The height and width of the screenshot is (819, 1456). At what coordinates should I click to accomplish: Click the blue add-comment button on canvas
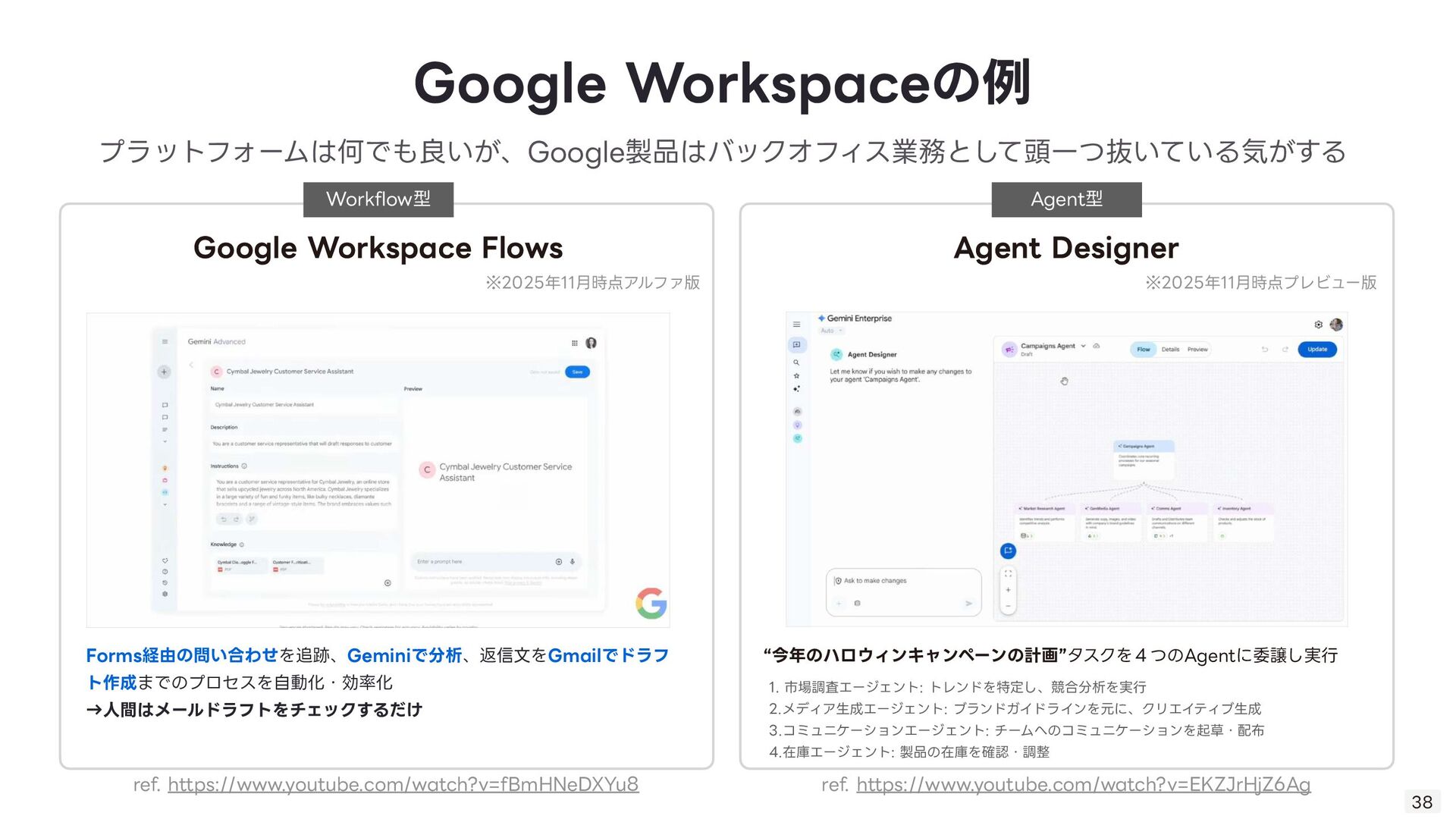[1008, 551]
